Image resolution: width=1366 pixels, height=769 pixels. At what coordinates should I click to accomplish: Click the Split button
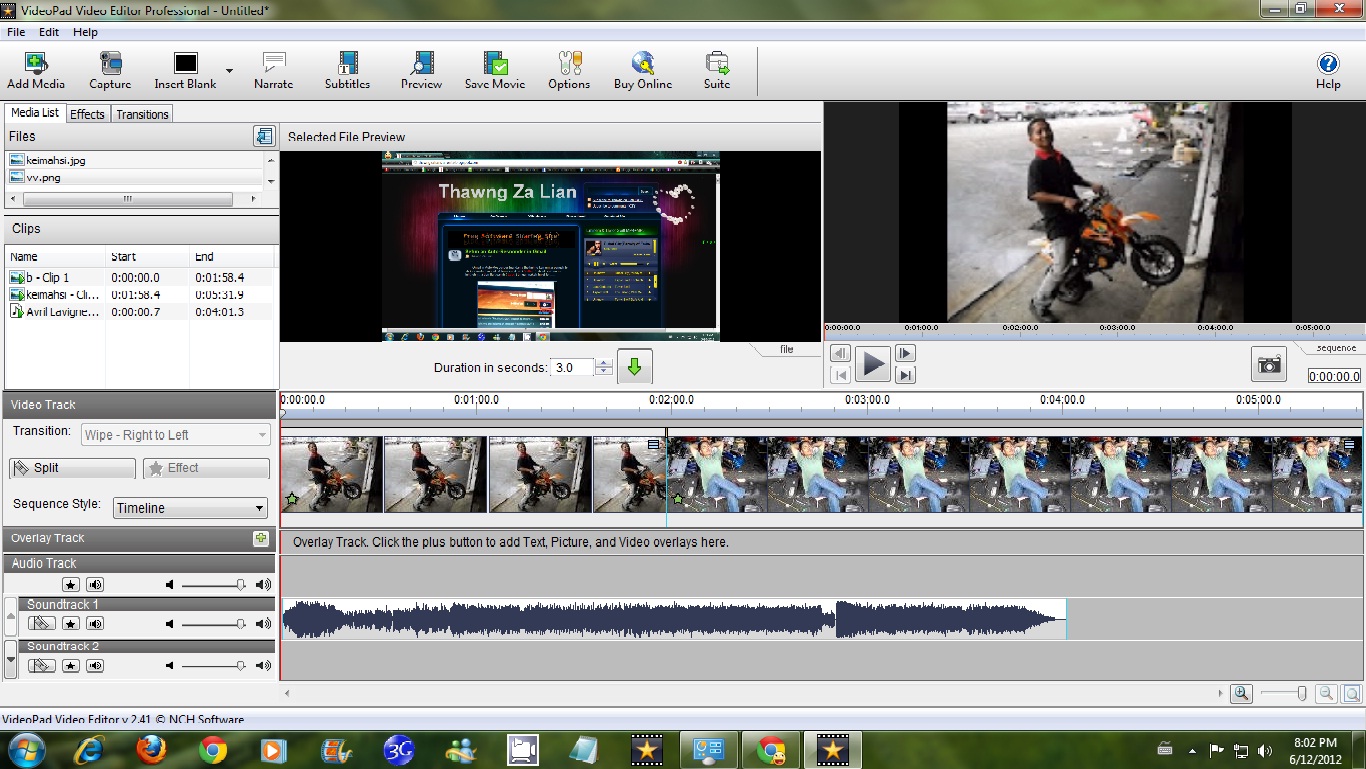pyautogui.click(x=72, y=468)
